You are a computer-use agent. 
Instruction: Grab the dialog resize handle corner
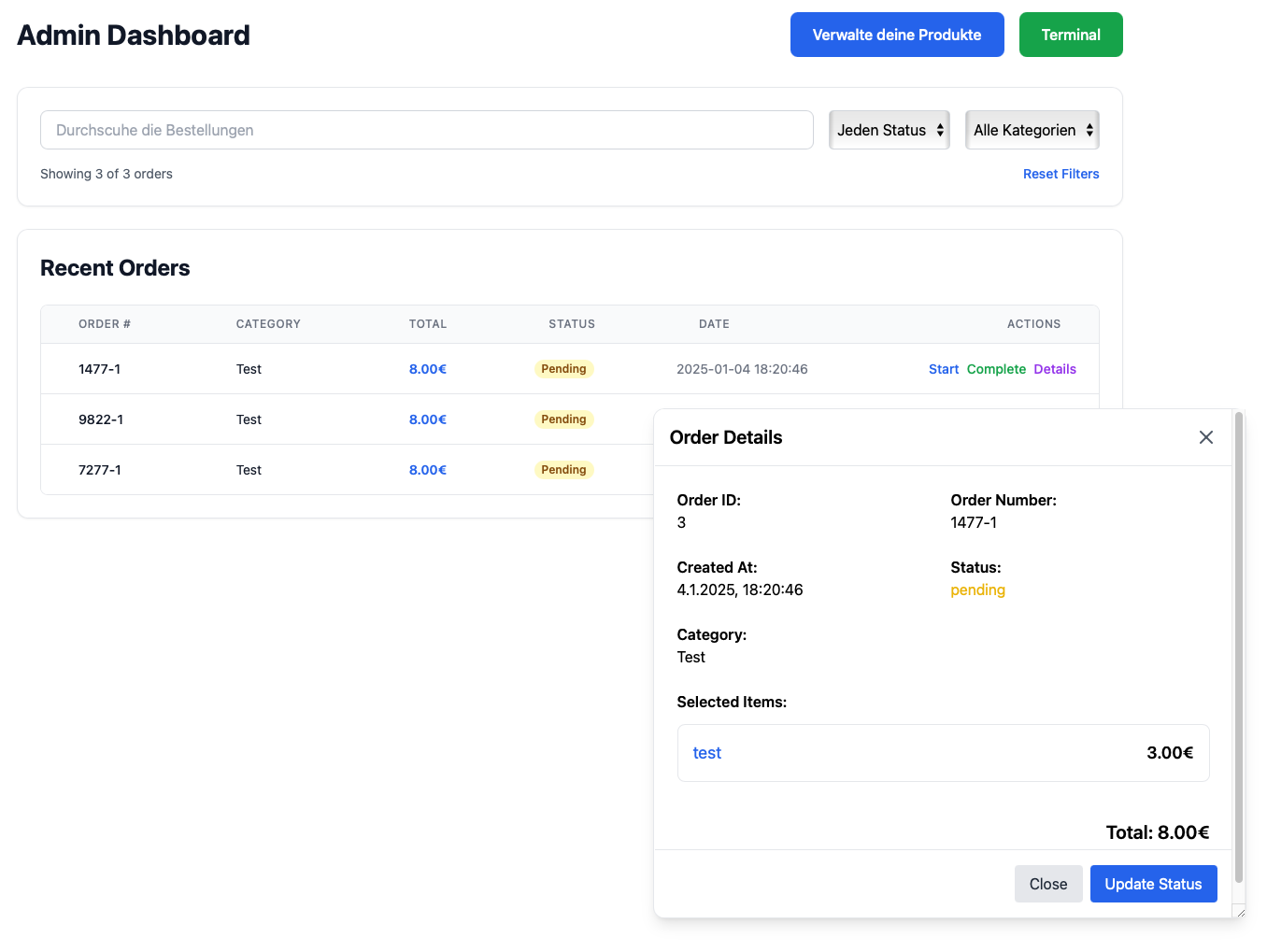(x=1239, y=912)
